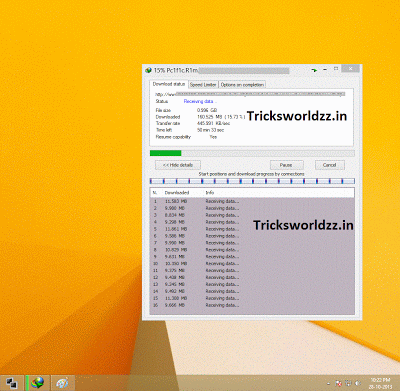Select connection row number 15
Viewport: 400px width, 391px height.
click(x=252, y=298)
